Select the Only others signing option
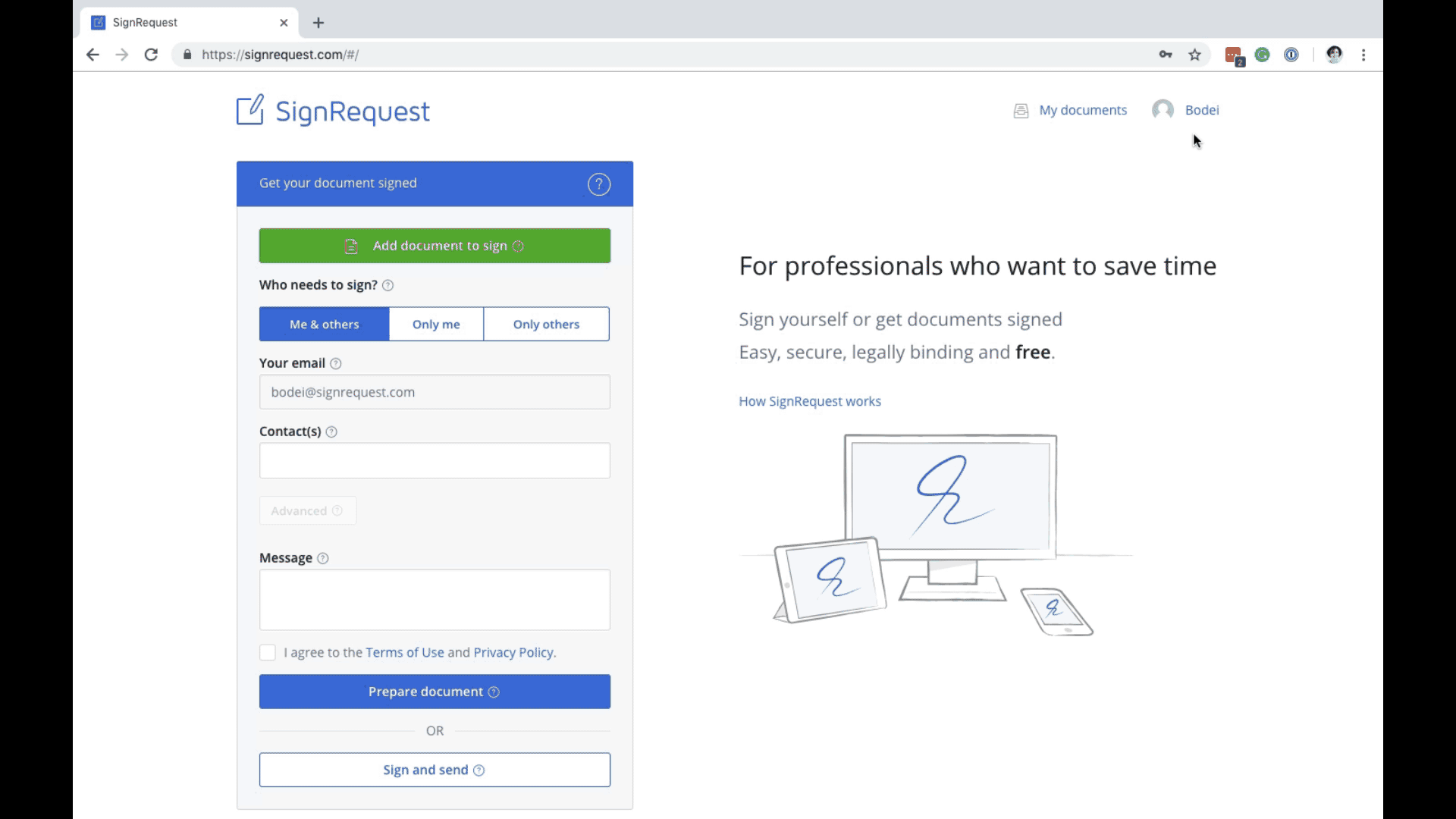Image resolution: width=1456 pixels, height=819 pixels. (546, 324)
